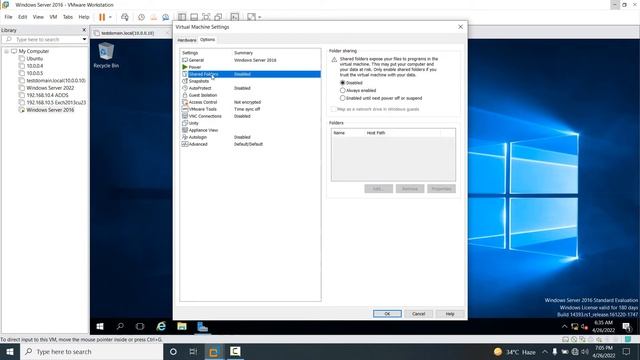Click Cancel in Virtual Machine Settings
Screen dimensions: 640x360
tap(418, 313)
